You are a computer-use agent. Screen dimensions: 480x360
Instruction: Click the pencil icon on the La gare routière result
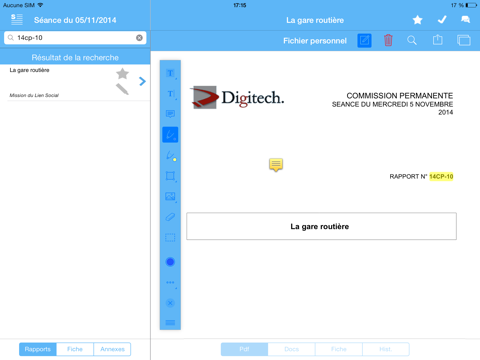[122, 89]
